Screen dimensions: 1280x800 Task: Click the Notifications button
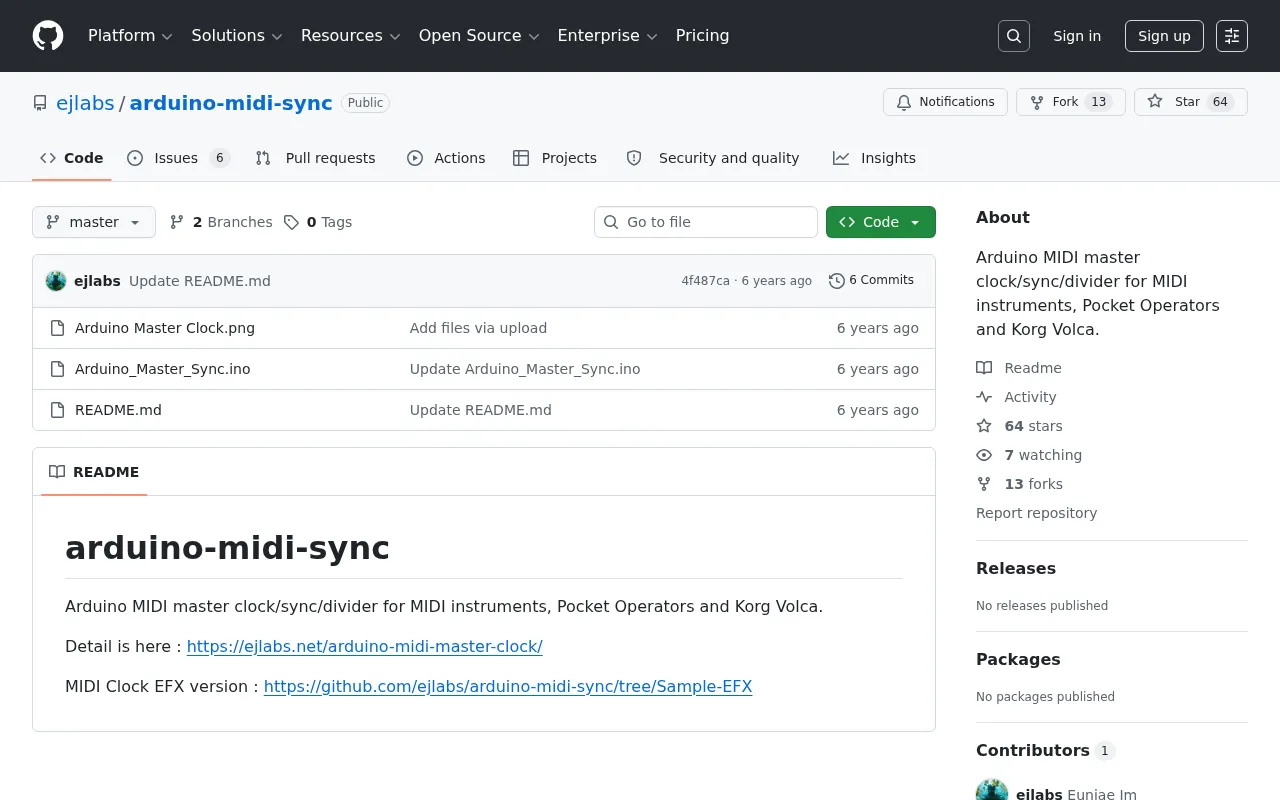945,102
